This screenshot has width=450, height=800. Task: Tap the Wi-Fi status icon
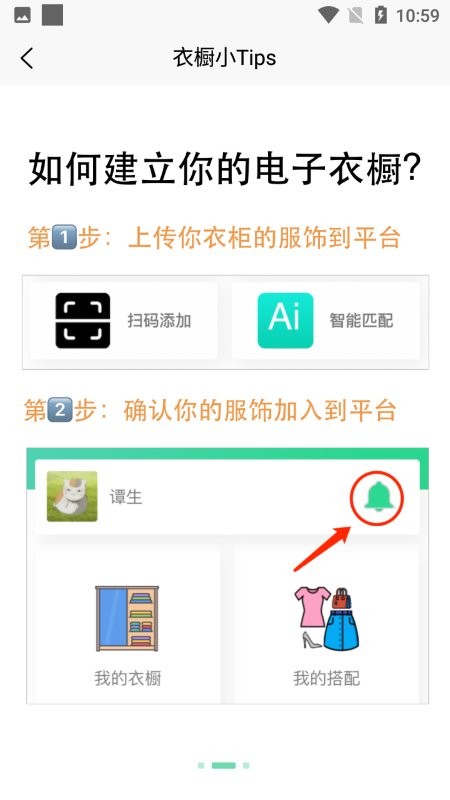pyautogui.click(x=329, y=15)
